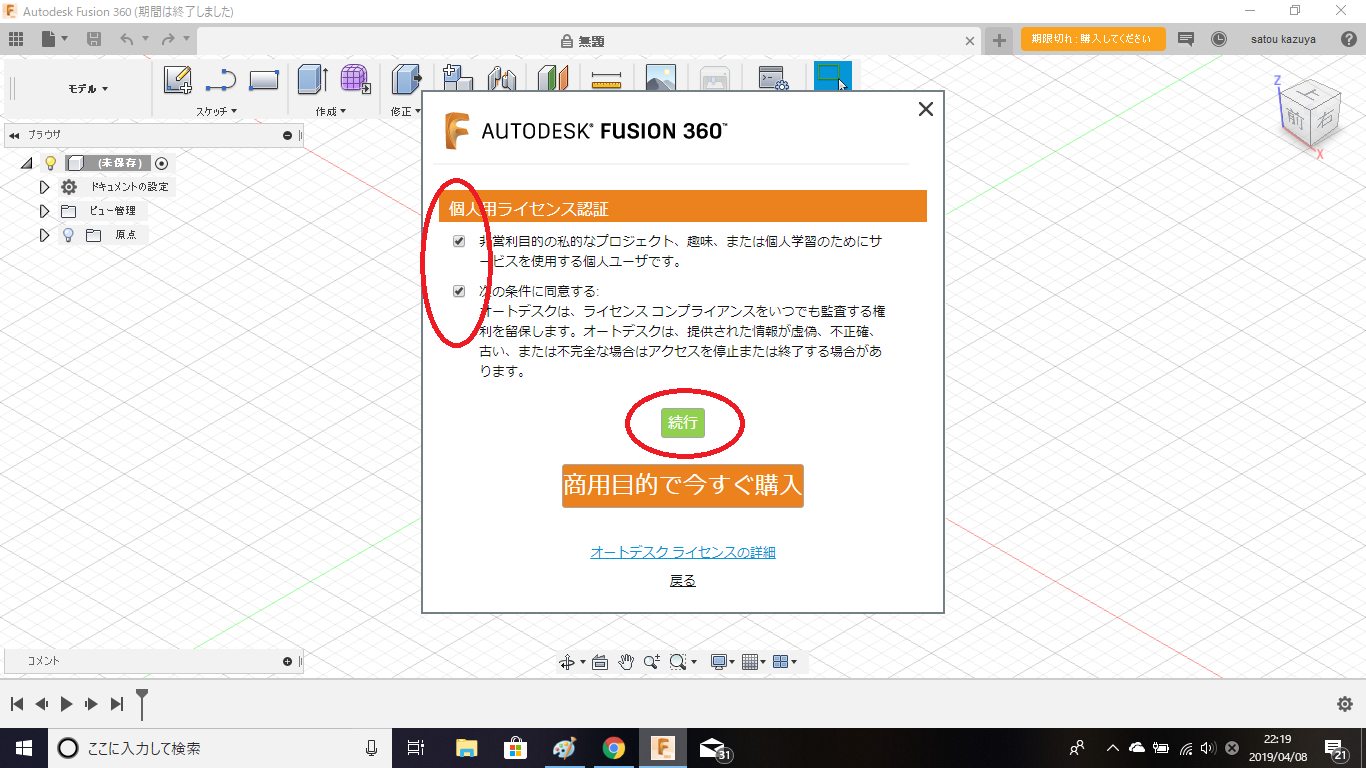Select the Create Sketch tool

(x=178, y=80)
